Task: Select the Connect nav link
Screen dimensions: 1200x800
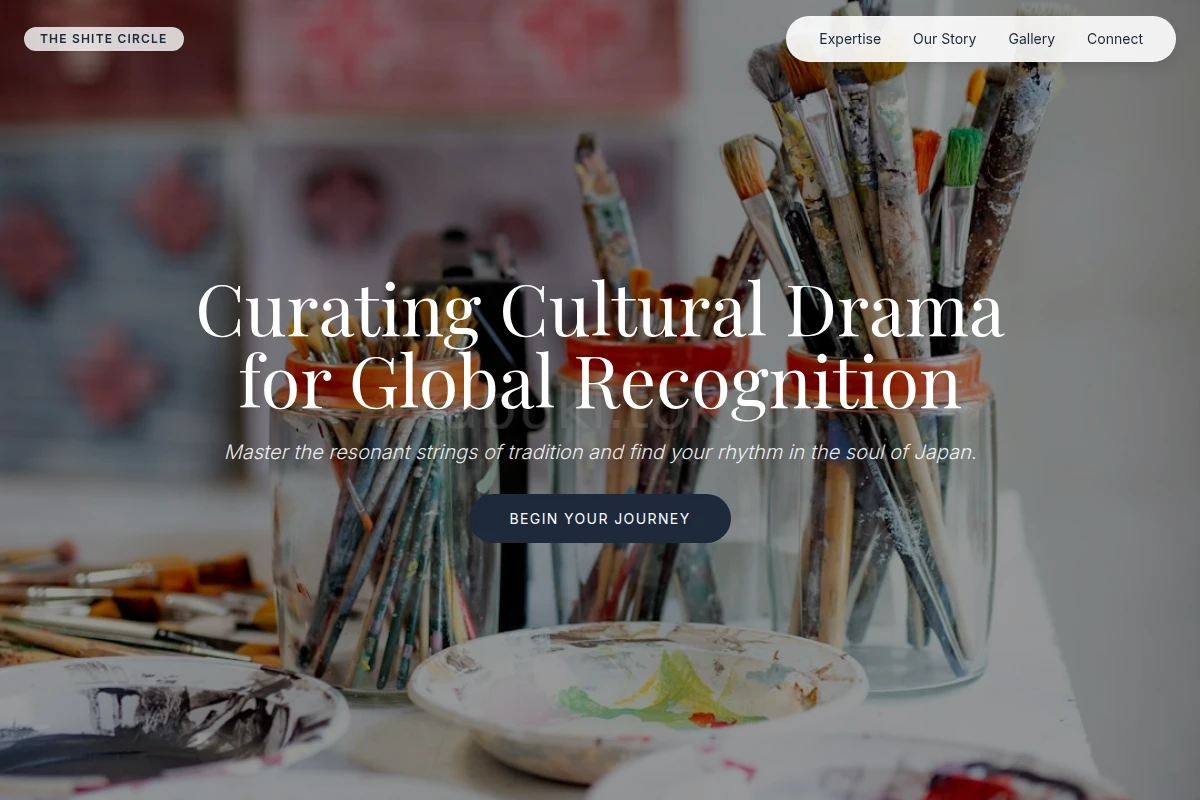Action: point(1115,39)
